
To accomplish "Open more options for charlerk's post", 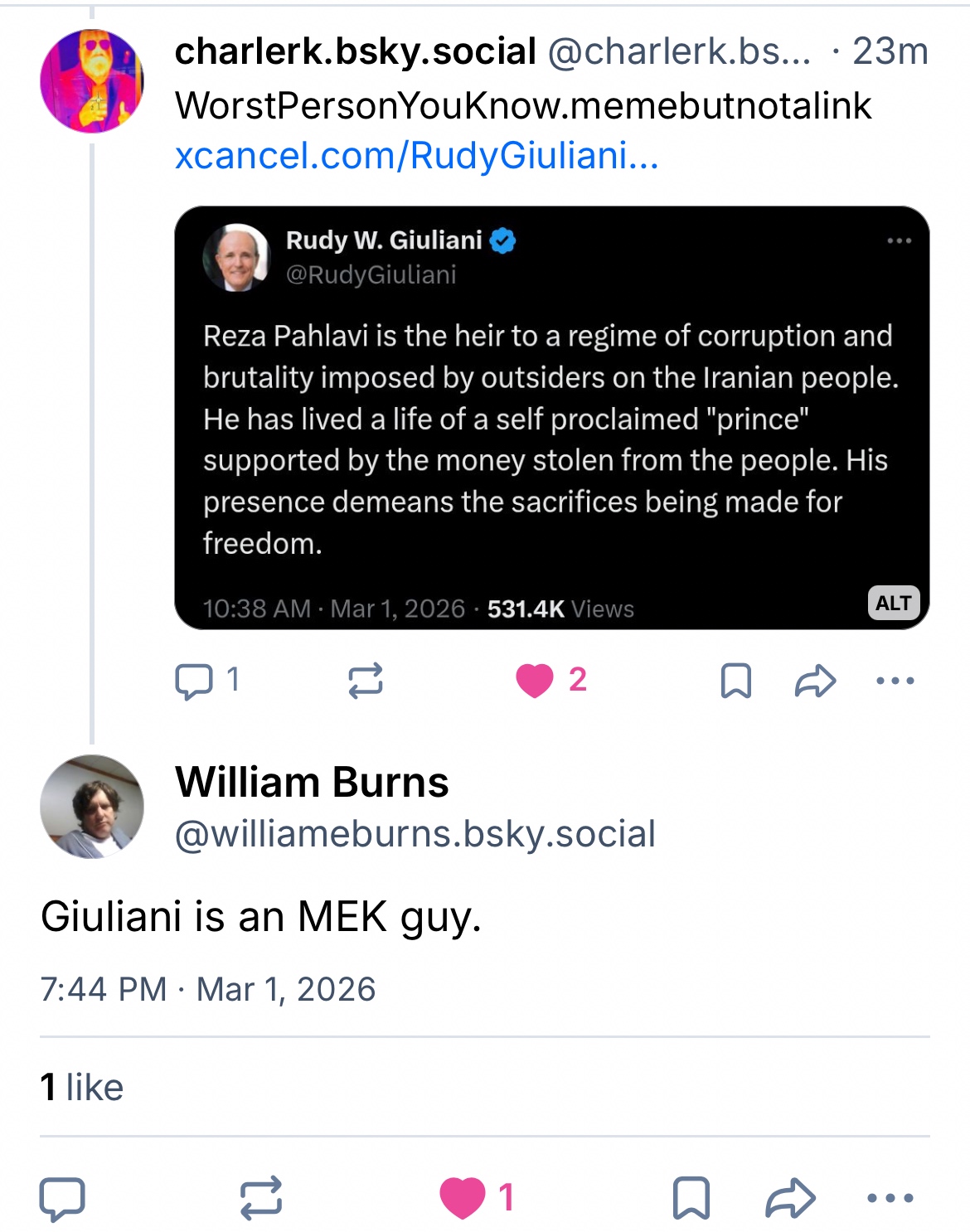I will tap(895, 681).
